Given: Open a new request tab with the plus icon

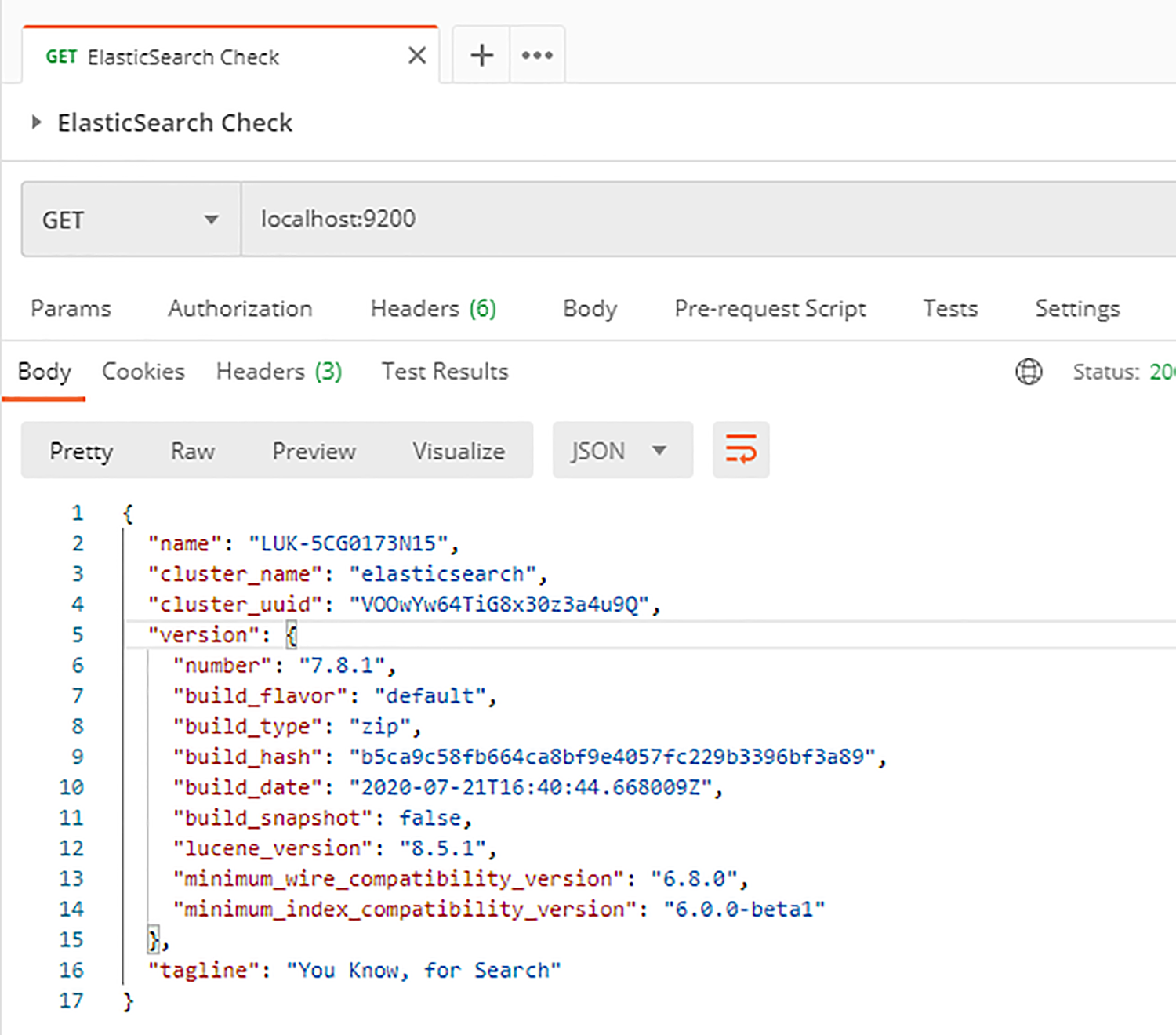Looking at the screenshot, I should (481, 54).
